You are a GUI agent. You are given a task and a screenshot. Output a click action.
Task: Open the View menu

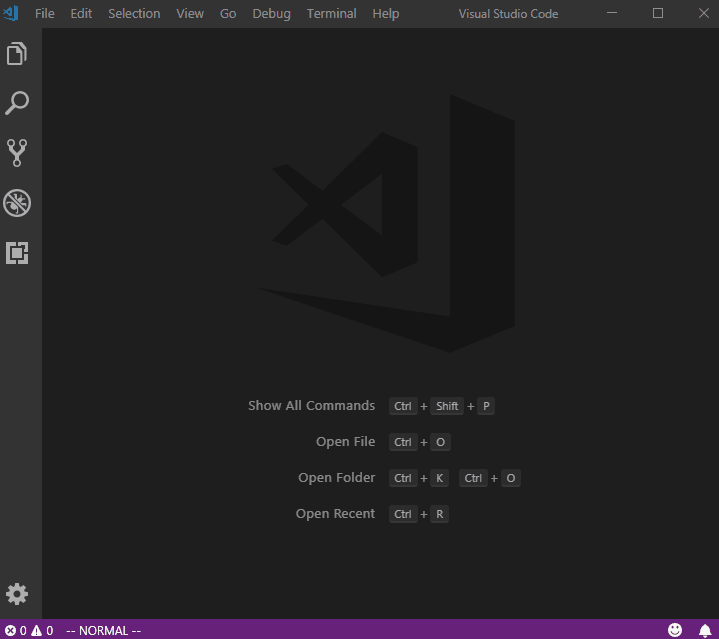click(190, 14)
